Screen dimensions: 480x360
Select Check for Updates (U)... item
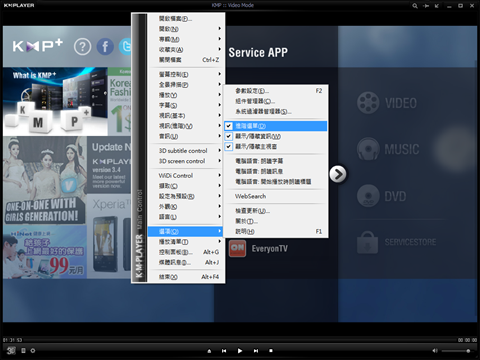tap(276, 211)
